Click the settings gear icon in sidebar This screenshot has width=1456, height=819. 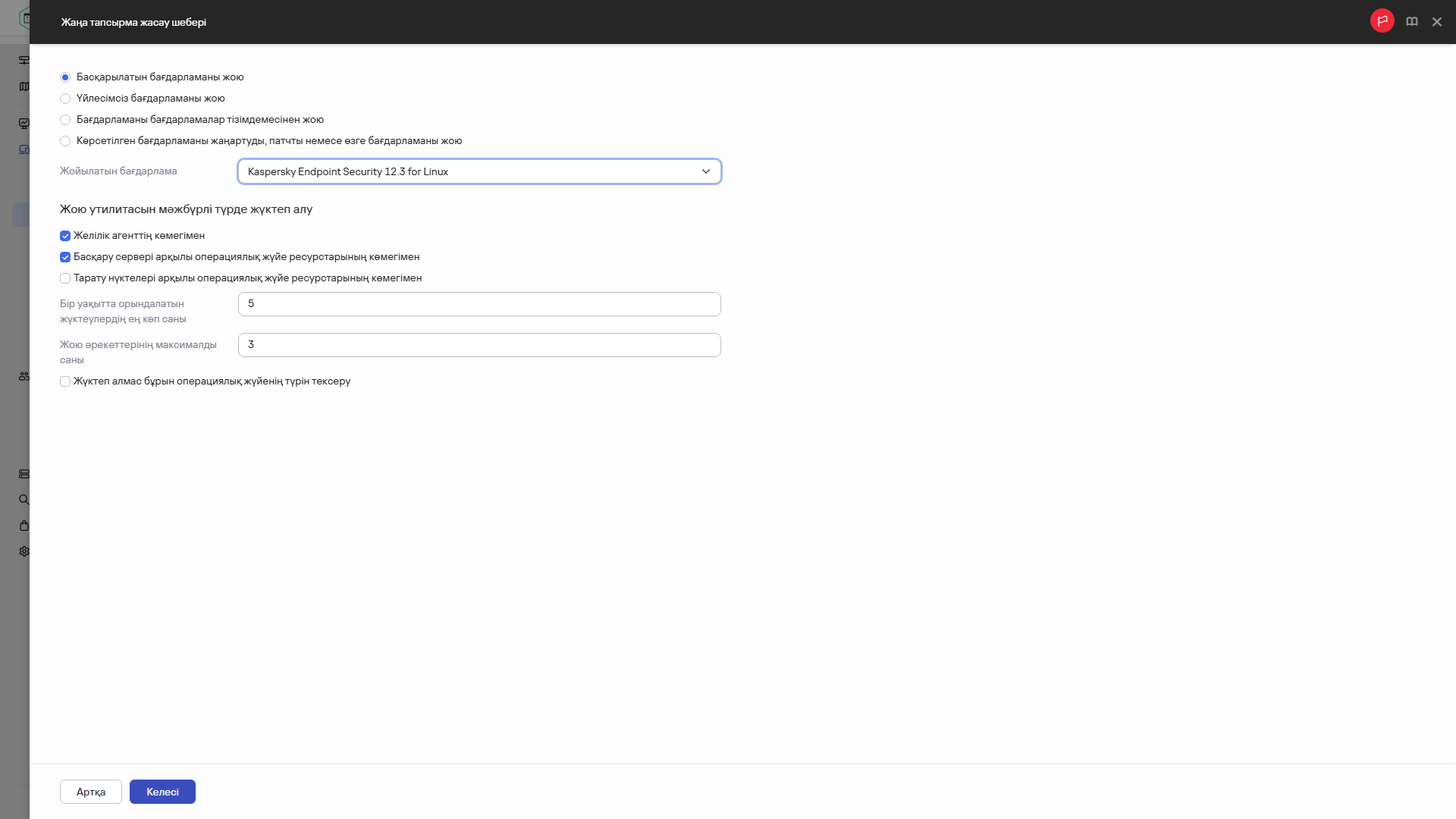click(24, 551)
